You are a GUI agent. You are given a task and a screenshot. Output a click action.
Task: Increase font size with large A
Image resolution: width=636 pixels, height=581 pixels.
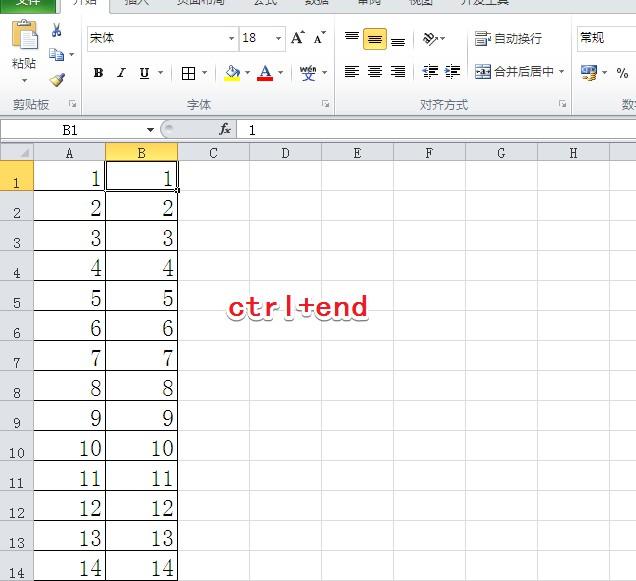coord(298,38)
